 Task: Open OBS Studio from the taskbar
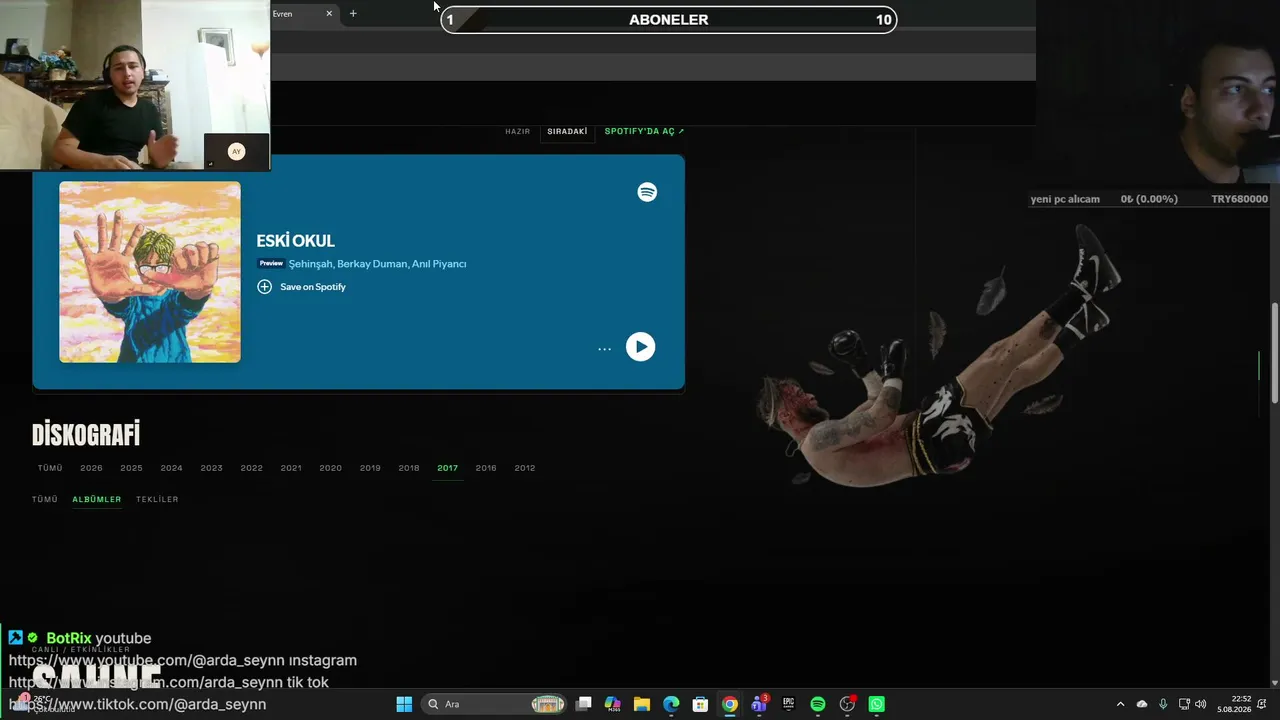pos(848,704)
